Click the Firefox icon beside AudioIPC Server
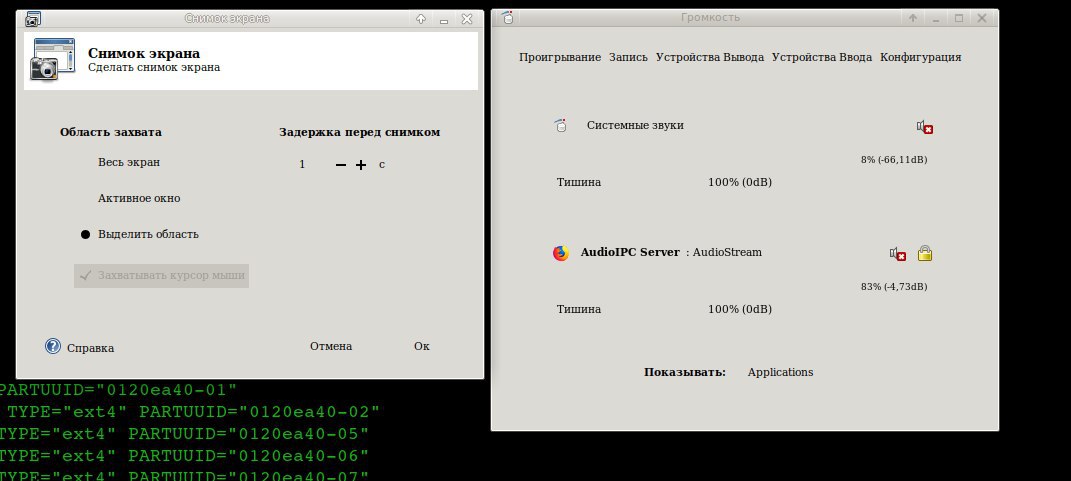Viewport: 1071px width, 481px height. click(x=561, y=253)
